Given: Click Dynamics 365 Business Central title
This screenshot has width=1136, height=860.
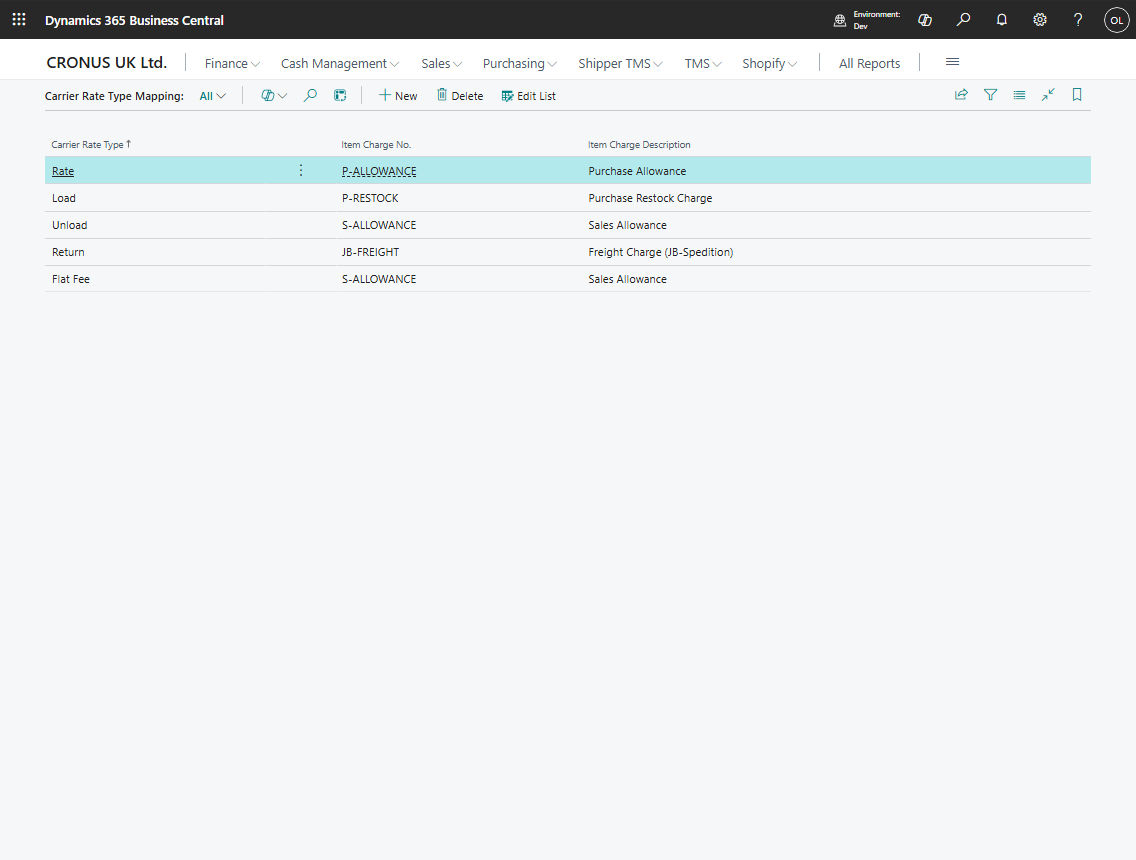Looking at the screenshot, I should tap(134, 20).
